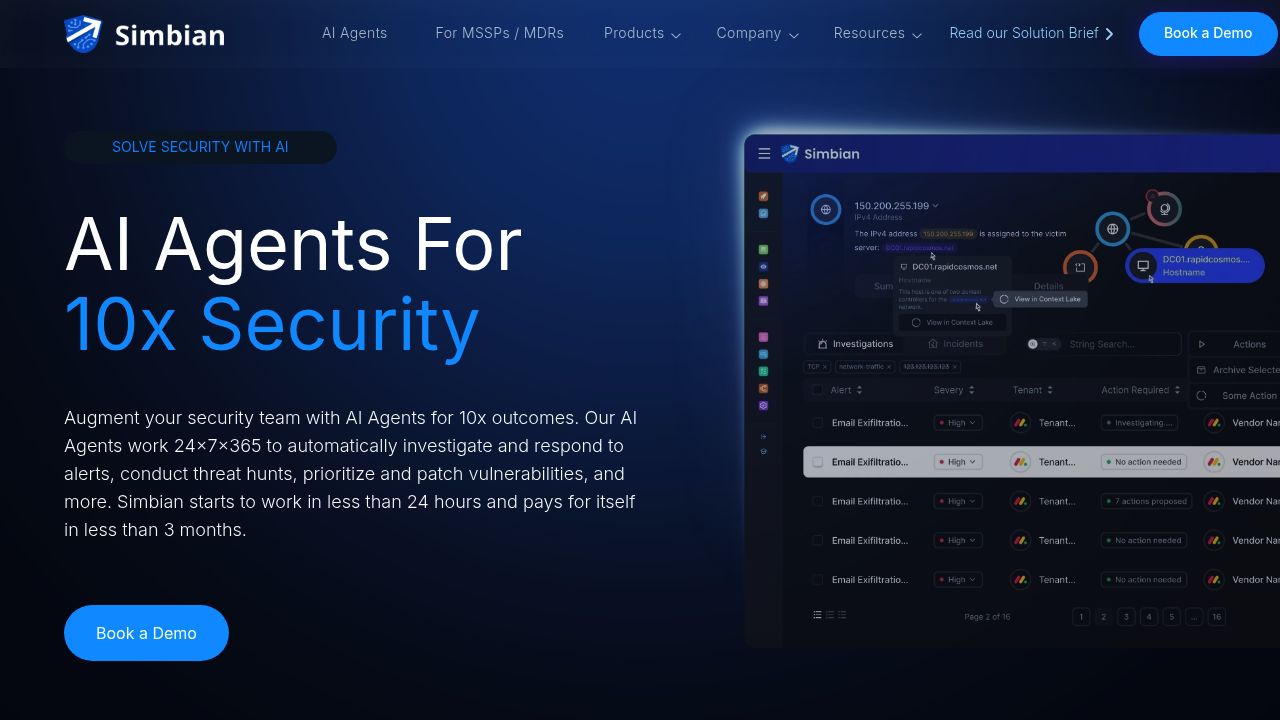Expand the Company menu chevron
The image size is (1280, 720).
[x=794, y=35]
